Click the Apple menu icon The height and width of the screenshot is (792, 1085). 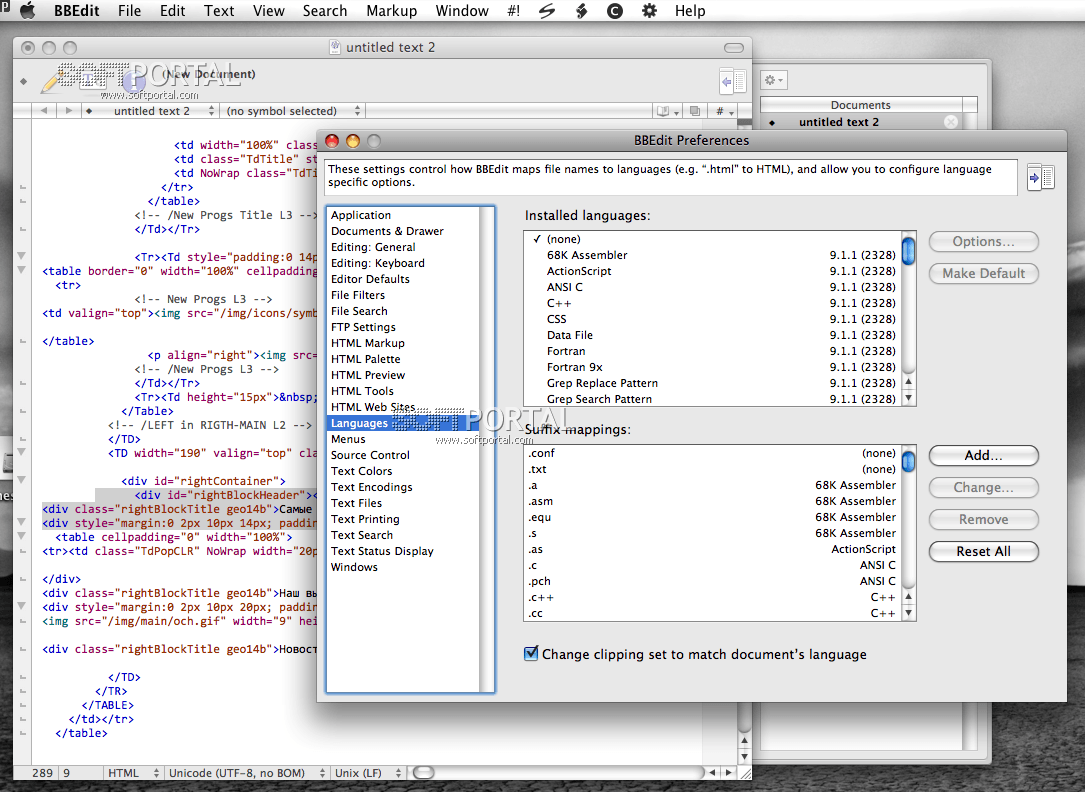coord(27,11)
